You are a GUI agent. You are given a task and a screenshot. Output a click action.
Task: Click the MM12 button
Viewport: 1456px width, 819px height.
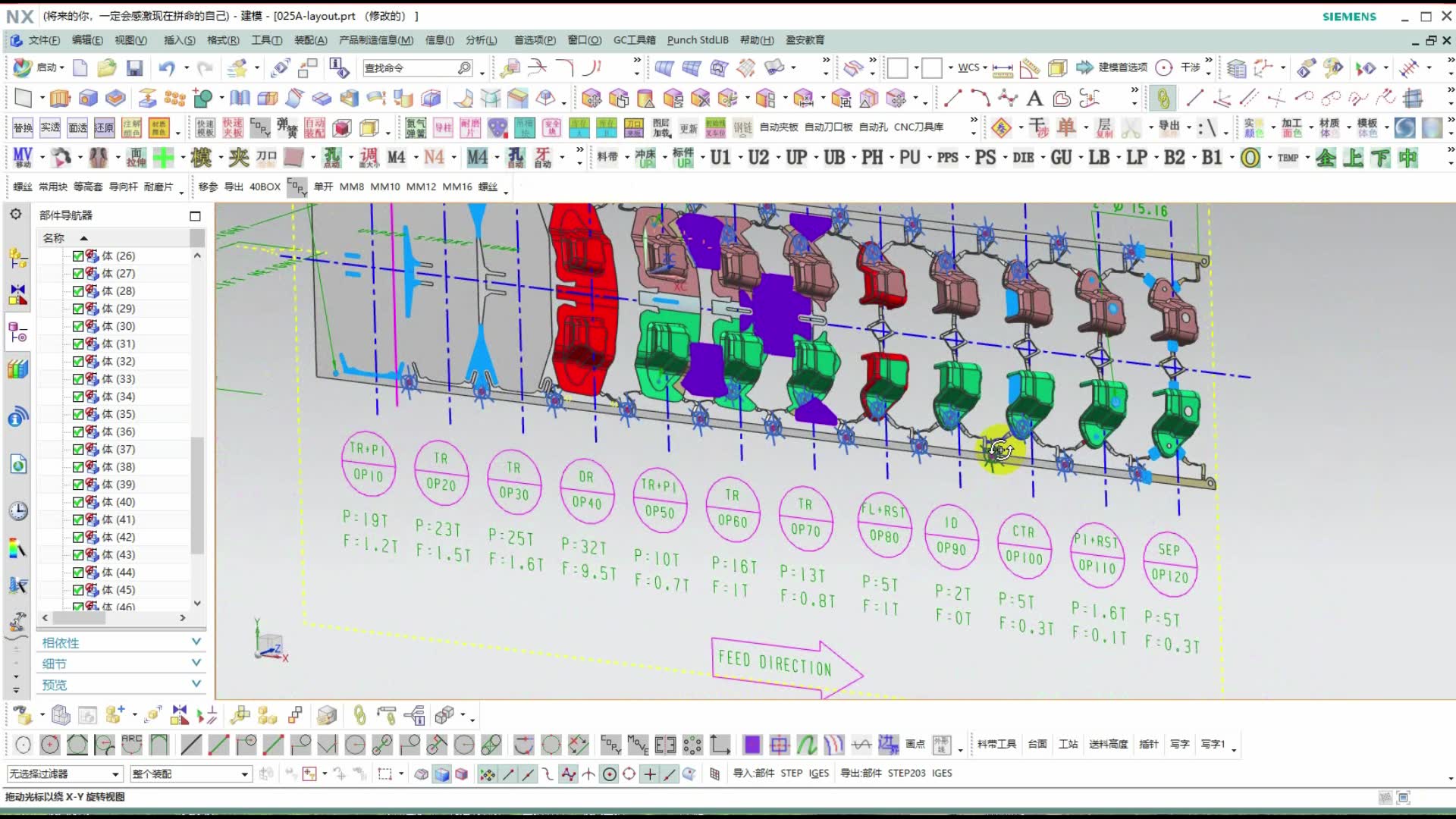pos(421,187)
